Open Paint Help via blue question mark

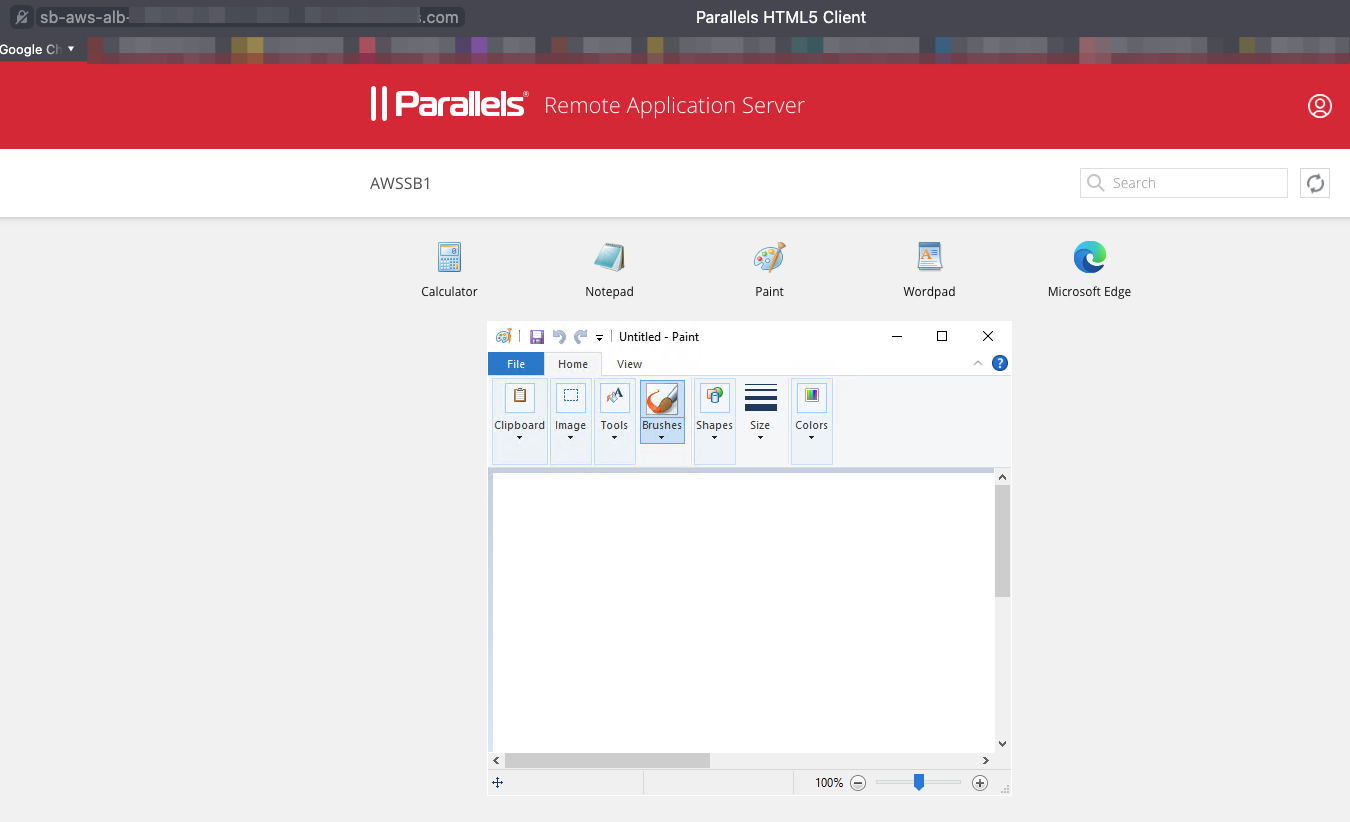tap(999, 364)
